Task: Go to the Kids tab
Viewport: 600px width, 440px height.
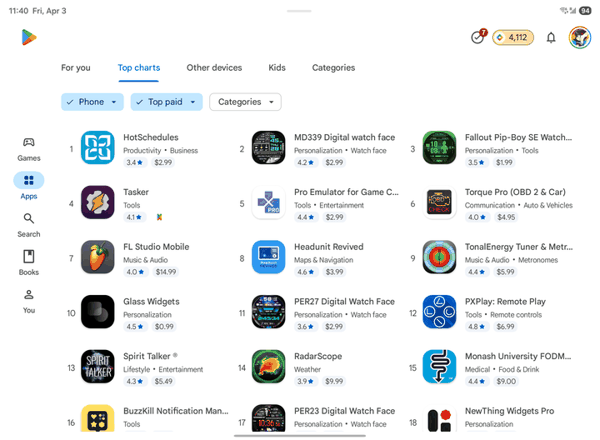Action: 277,68
